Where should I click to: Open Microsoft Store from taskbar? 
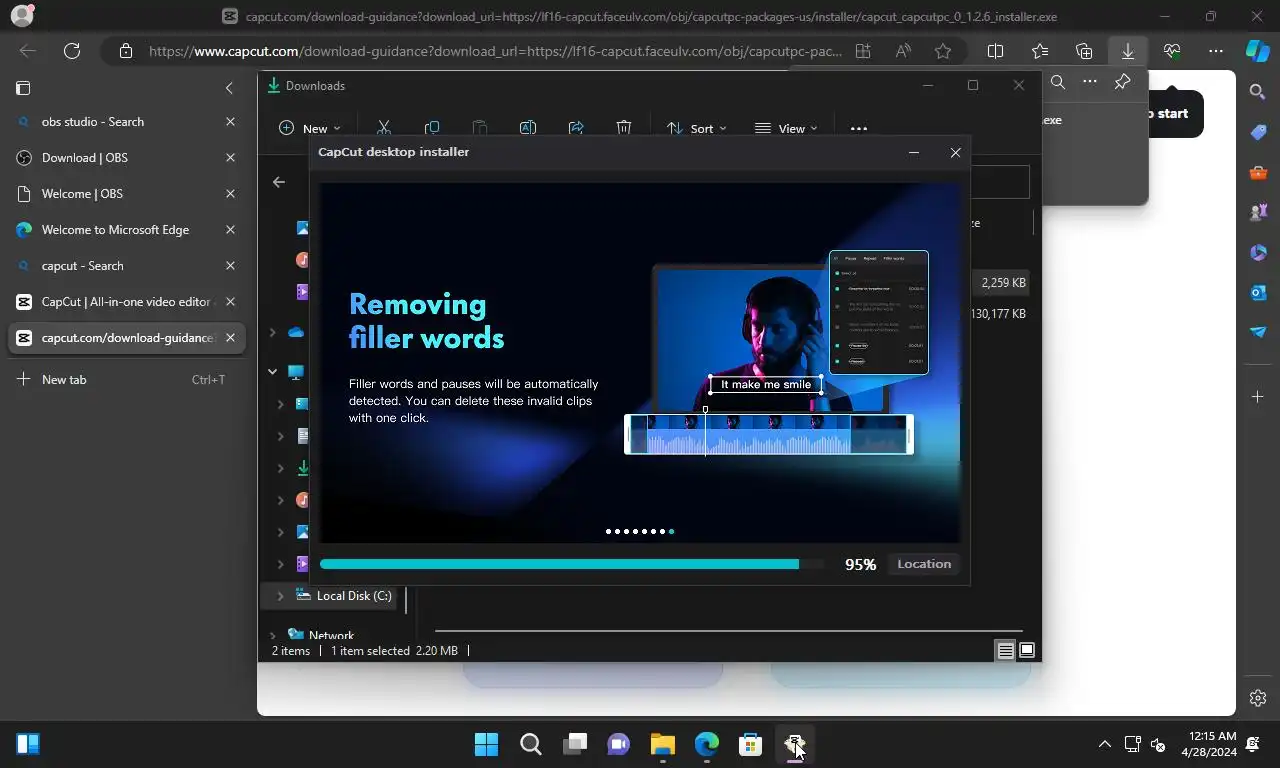(750, 744)
